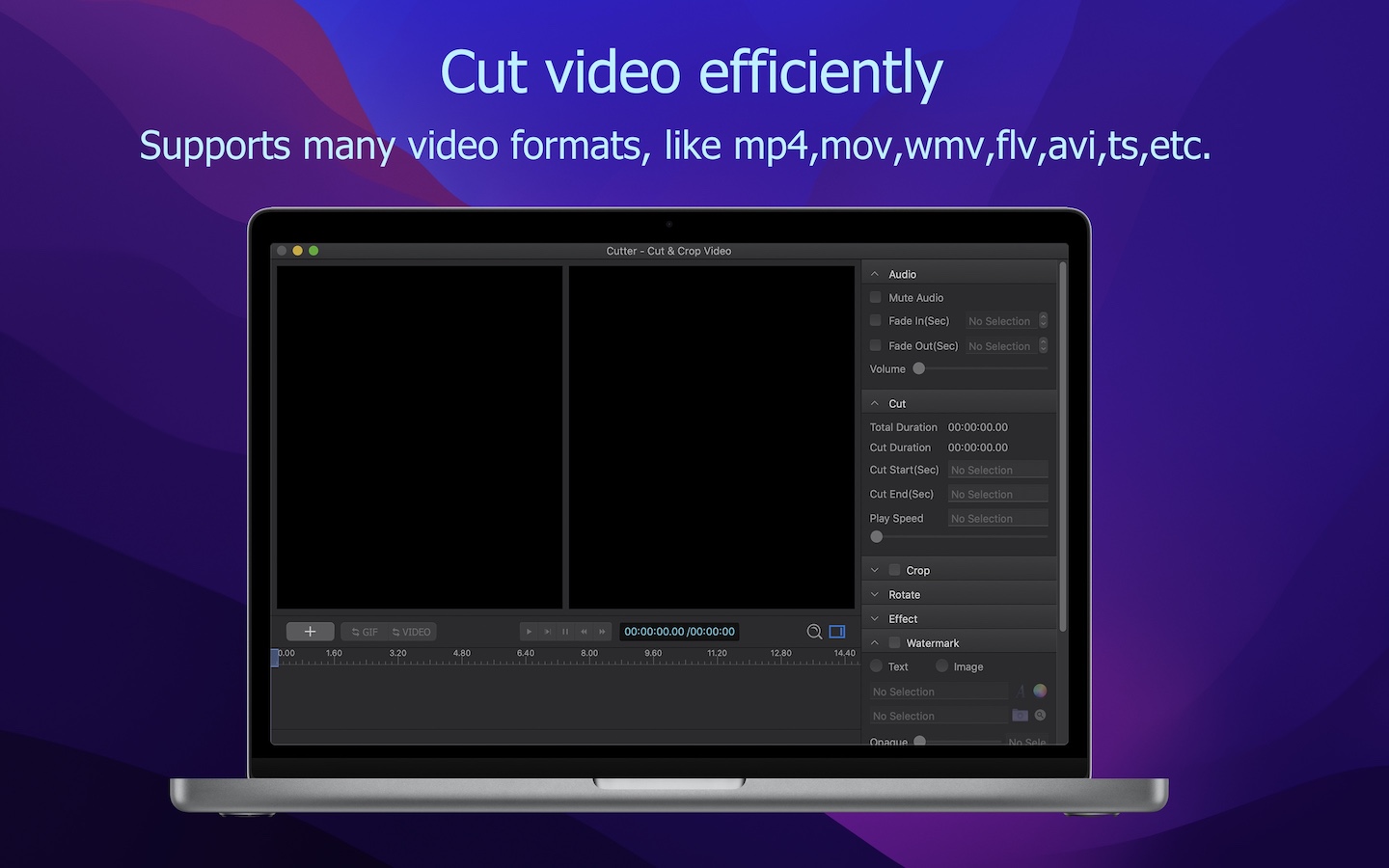Click the left video preview pane
1389x868 pixels.
click(x=420, y=437)
